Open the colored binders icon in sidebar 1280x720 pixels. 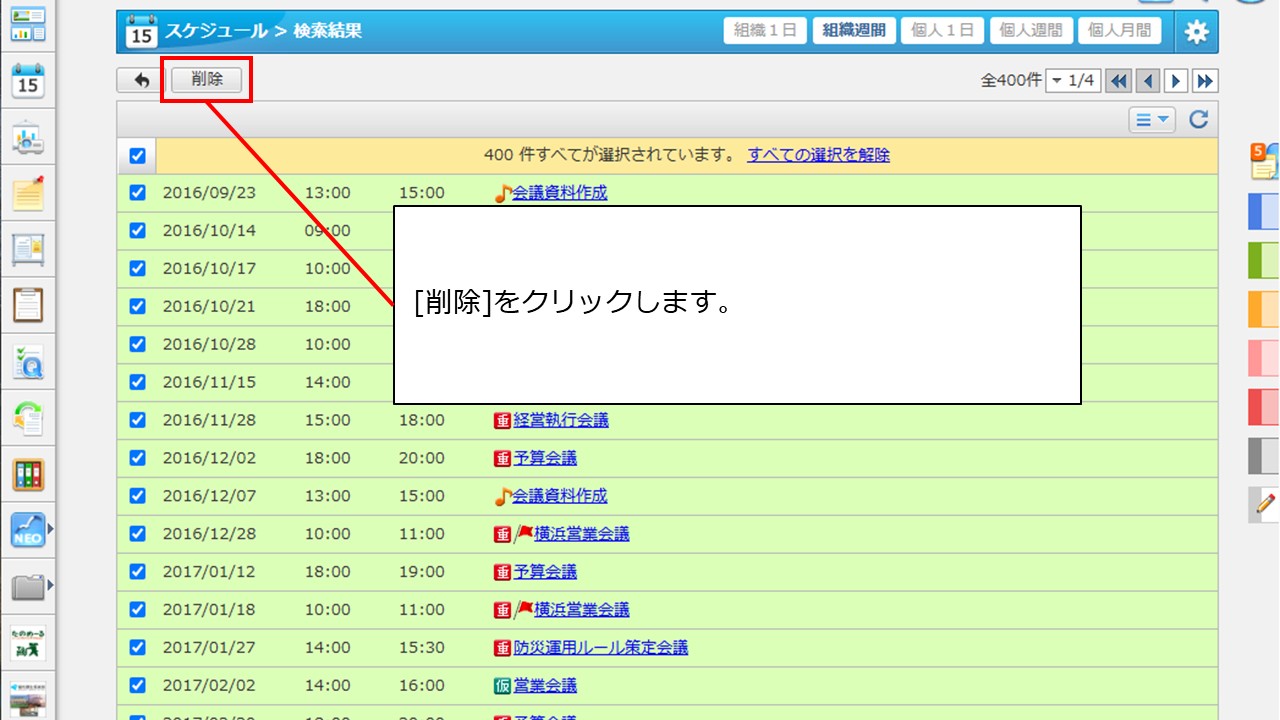point(28,474)
